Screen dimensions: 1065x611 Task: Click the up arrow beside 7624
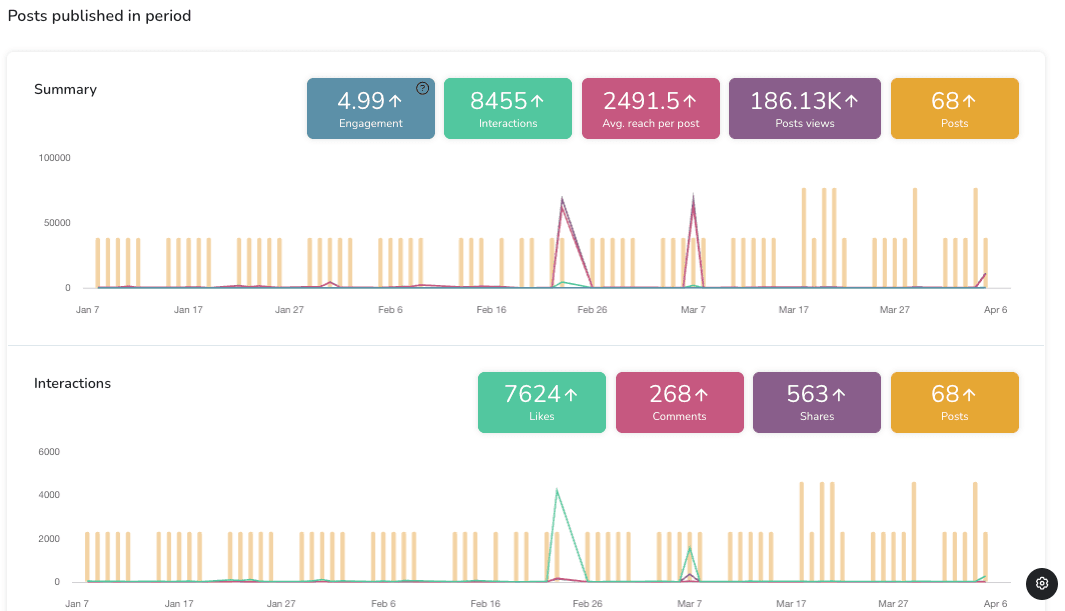571,395
